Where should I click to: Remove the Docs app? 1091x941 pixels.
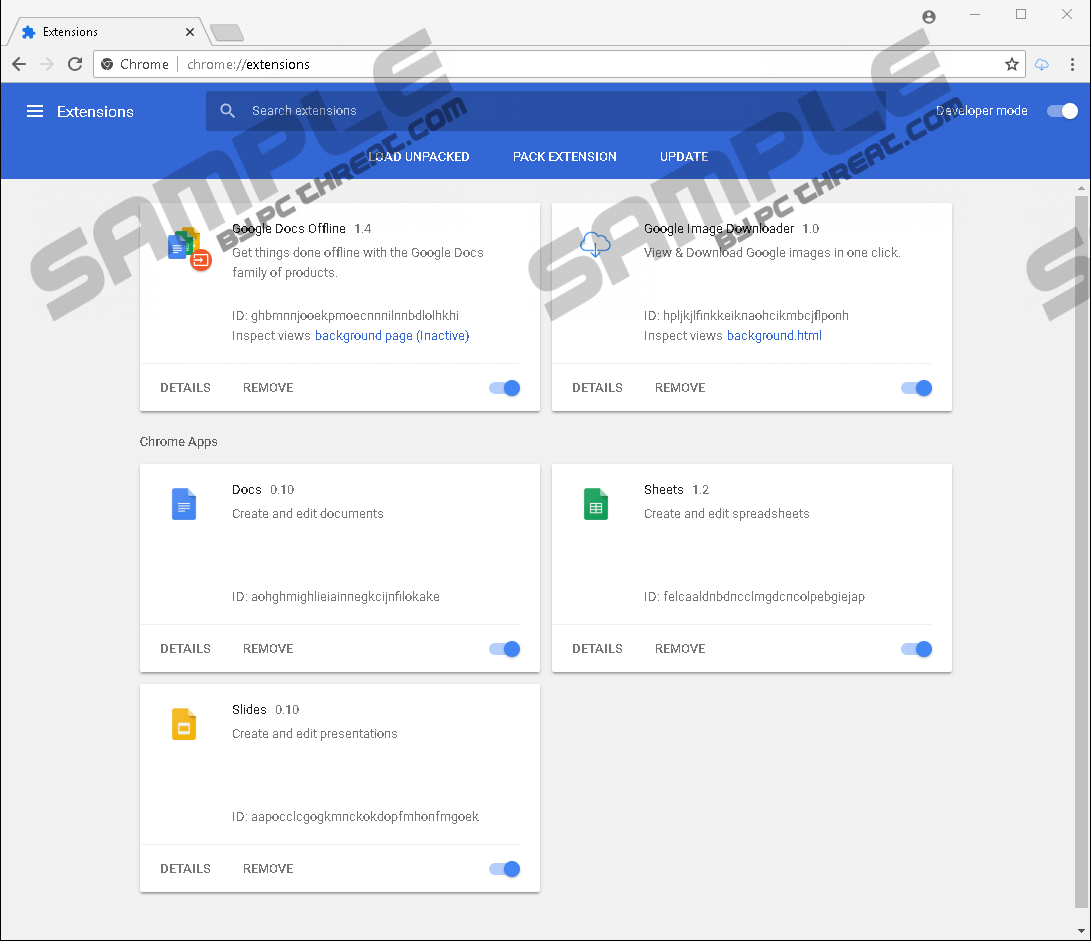(268, 649)
